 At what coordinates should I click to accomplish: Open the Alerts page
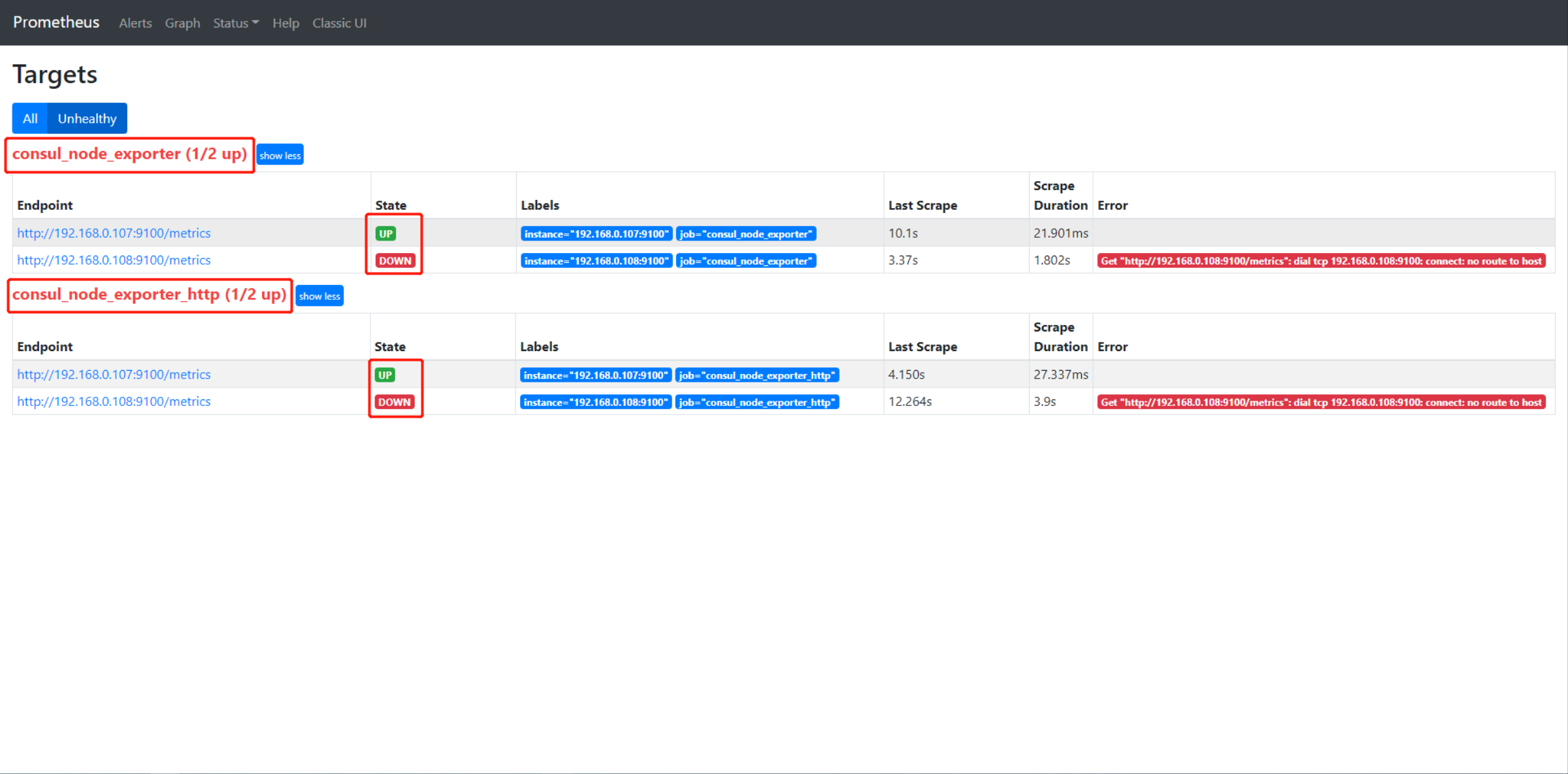[x=135, y=23]
